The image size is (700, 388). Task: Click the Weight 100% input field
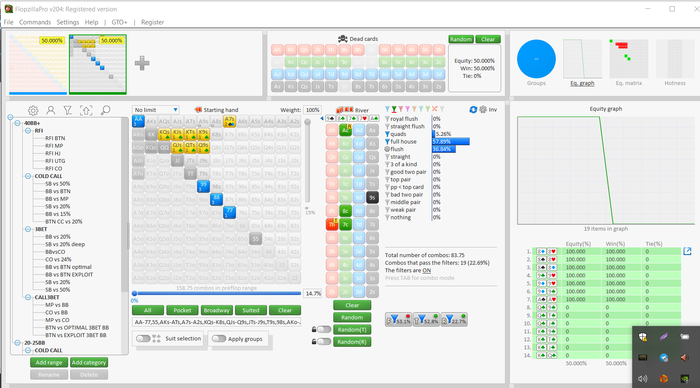312,110
